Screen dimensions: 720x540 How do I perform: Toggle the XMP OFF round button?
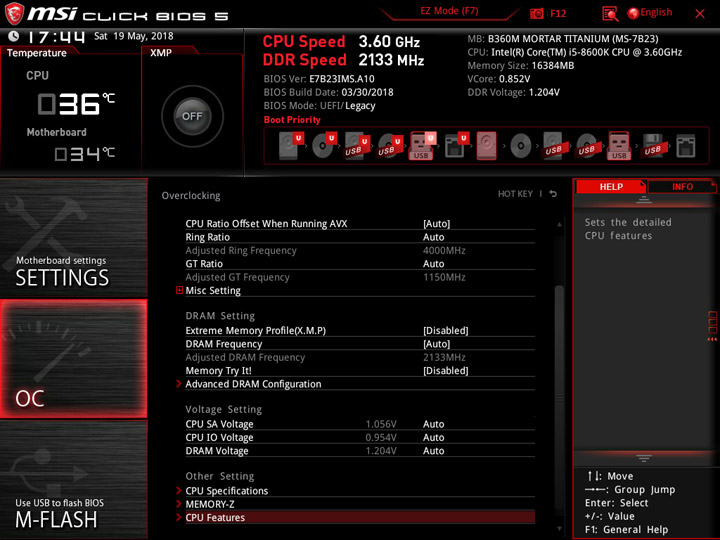pos(192,116)
